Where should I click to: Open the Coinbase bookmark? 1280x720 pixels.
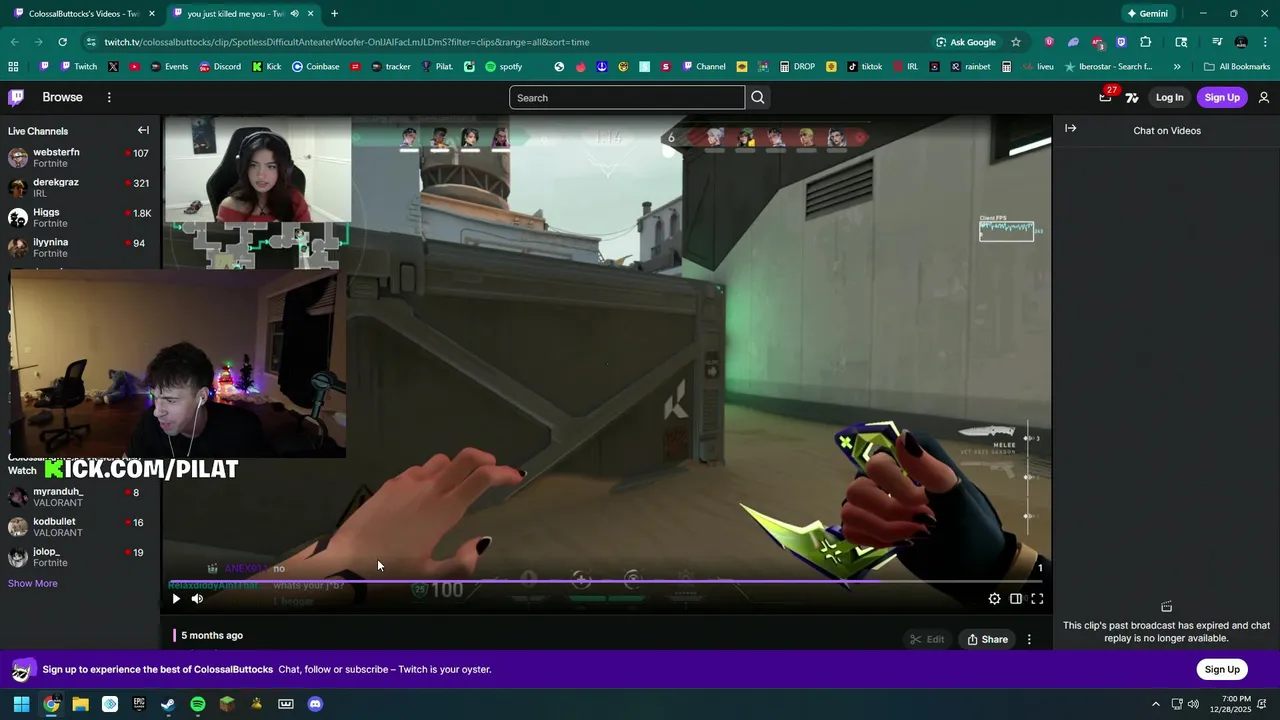click(315, 67)
